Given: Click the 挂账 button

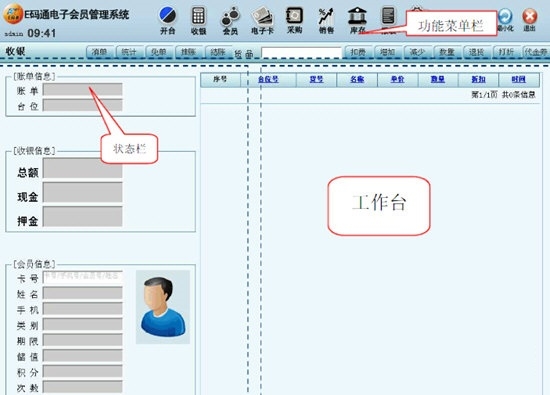Looking at the screenshot, I should (x=188, y=52).
